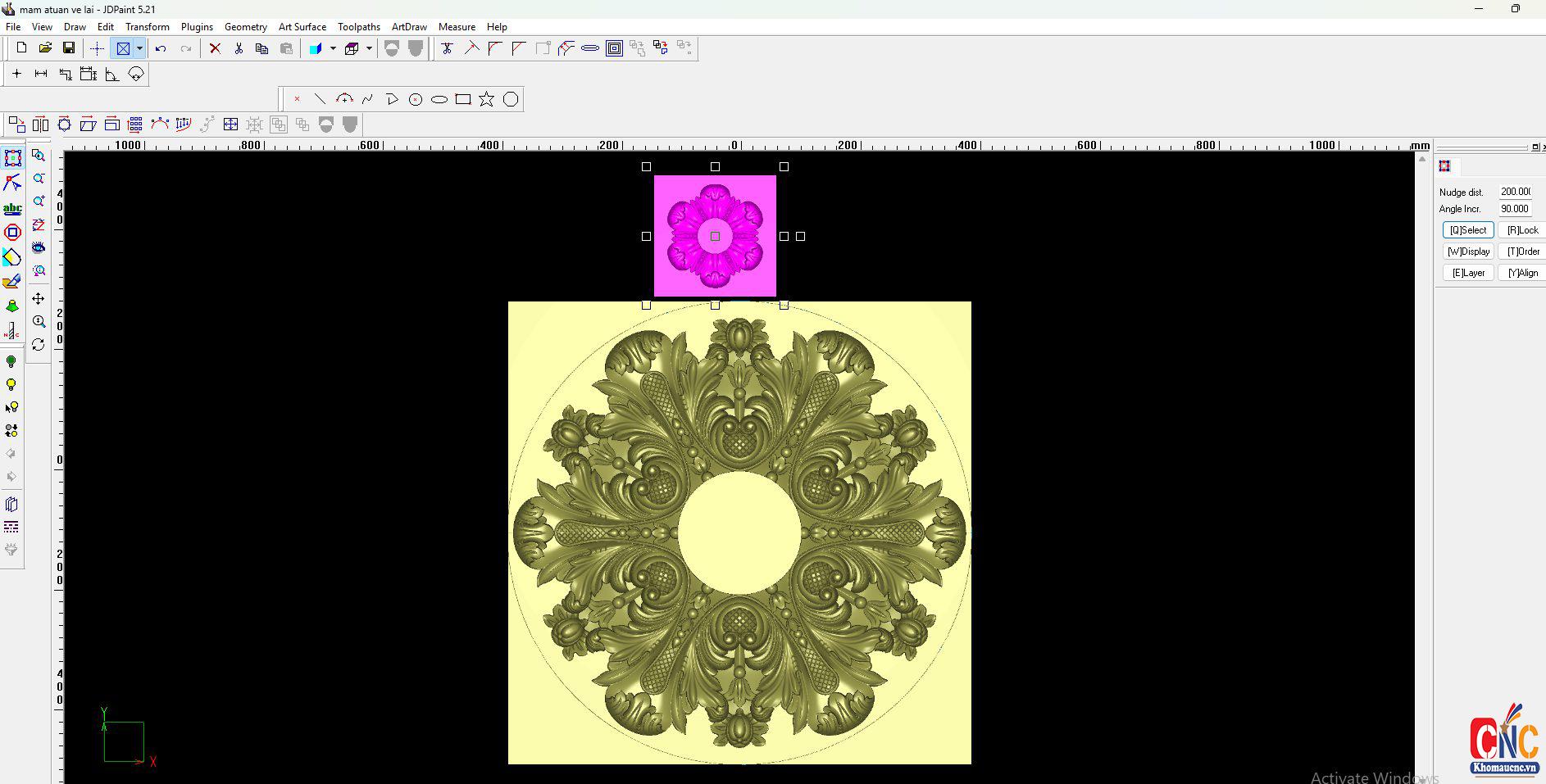Expand the selection mode dropdown arrow

(139, 48)
